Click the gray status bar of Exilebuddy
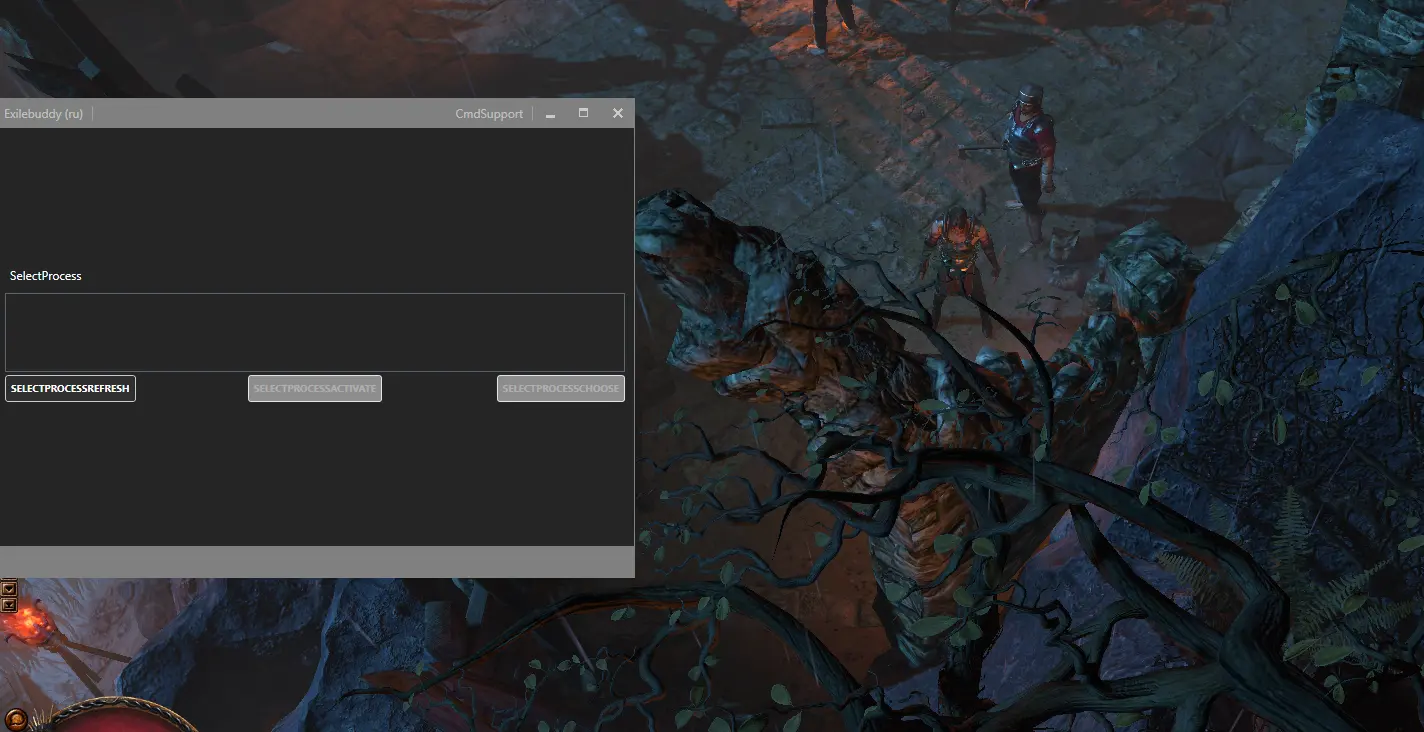 click(x=316, y=561)
